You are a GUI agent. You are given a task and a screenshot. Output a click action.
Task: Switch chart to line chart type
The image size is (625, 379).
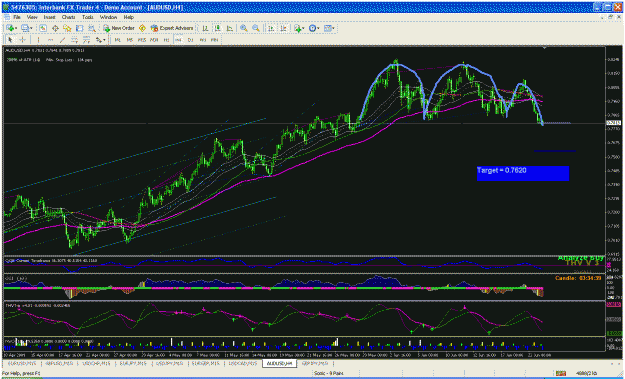(x=230, y=28)
